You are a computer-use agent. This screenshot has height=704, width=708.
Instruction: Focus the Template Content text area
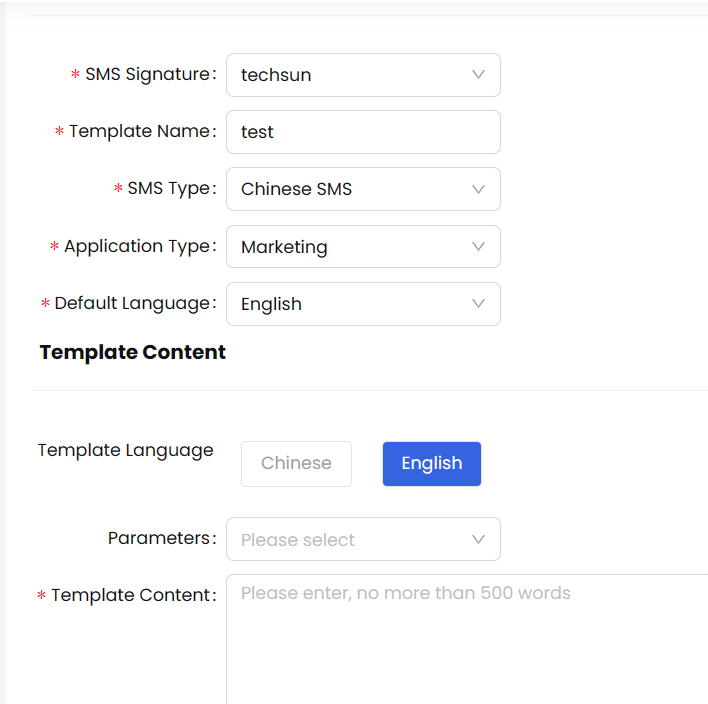(x=466, y=640)
